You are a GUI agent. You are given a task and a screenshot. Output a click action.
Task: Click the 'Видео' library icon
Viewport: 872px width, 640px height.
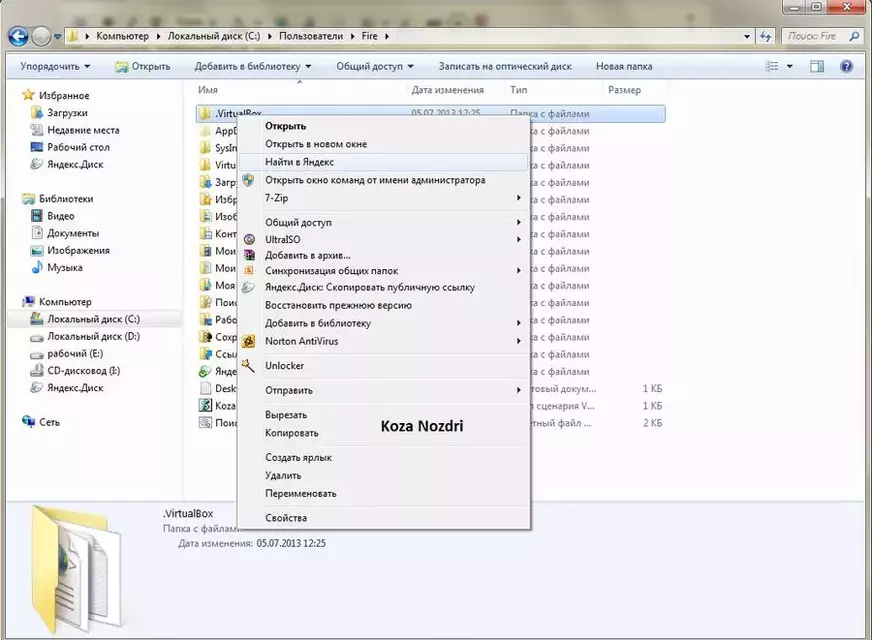pyautogui.click(x=37, y=216)
